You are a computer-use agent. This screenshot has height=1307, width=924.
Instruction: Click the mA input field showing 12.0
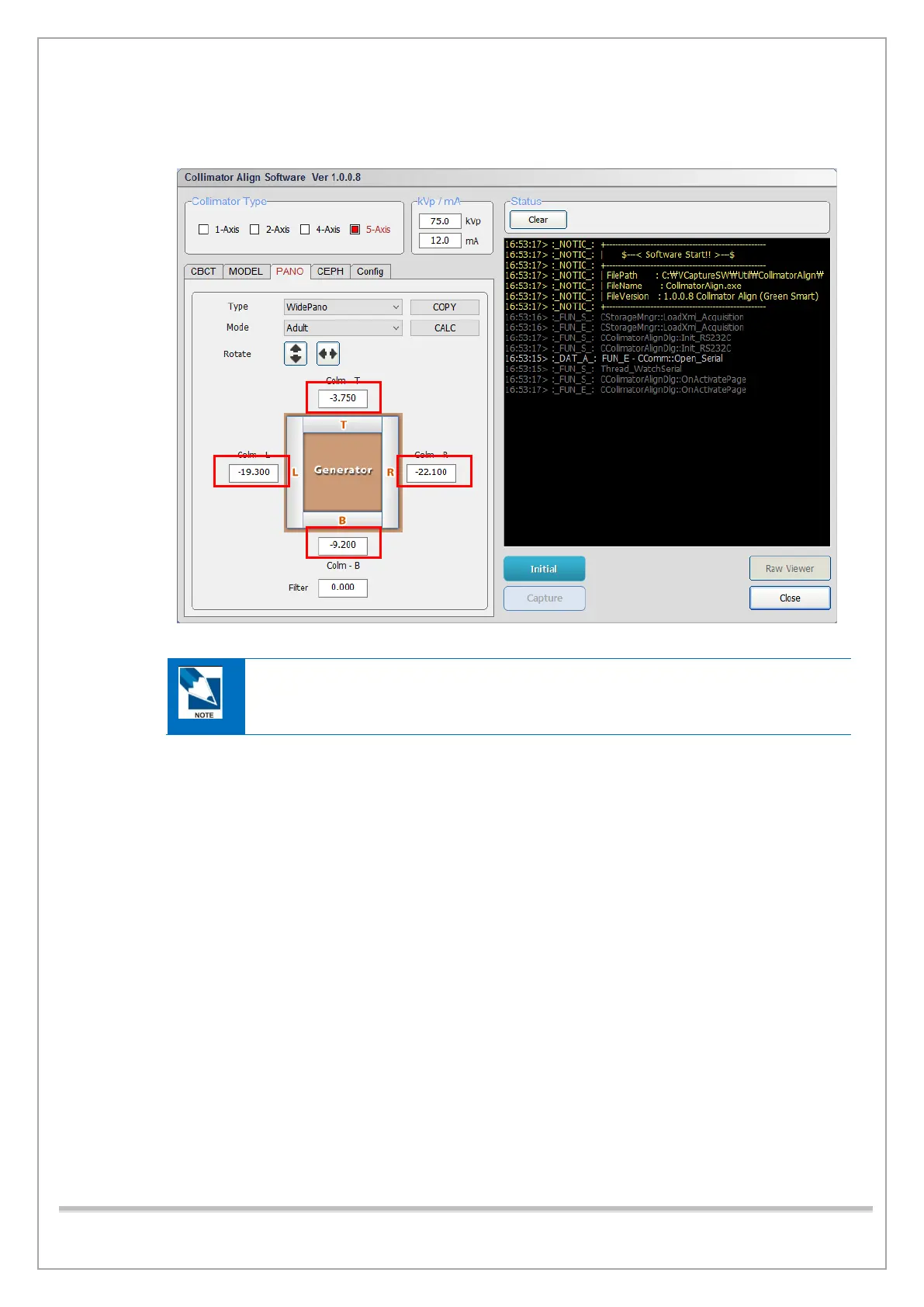[440, 241]
